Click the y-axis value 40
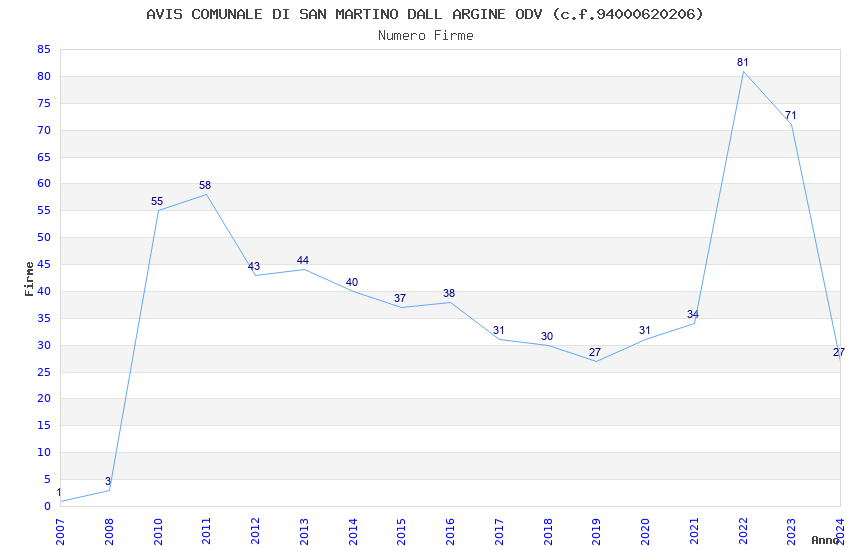The height and width of the screenshot is (550, 850). (44, 292)
